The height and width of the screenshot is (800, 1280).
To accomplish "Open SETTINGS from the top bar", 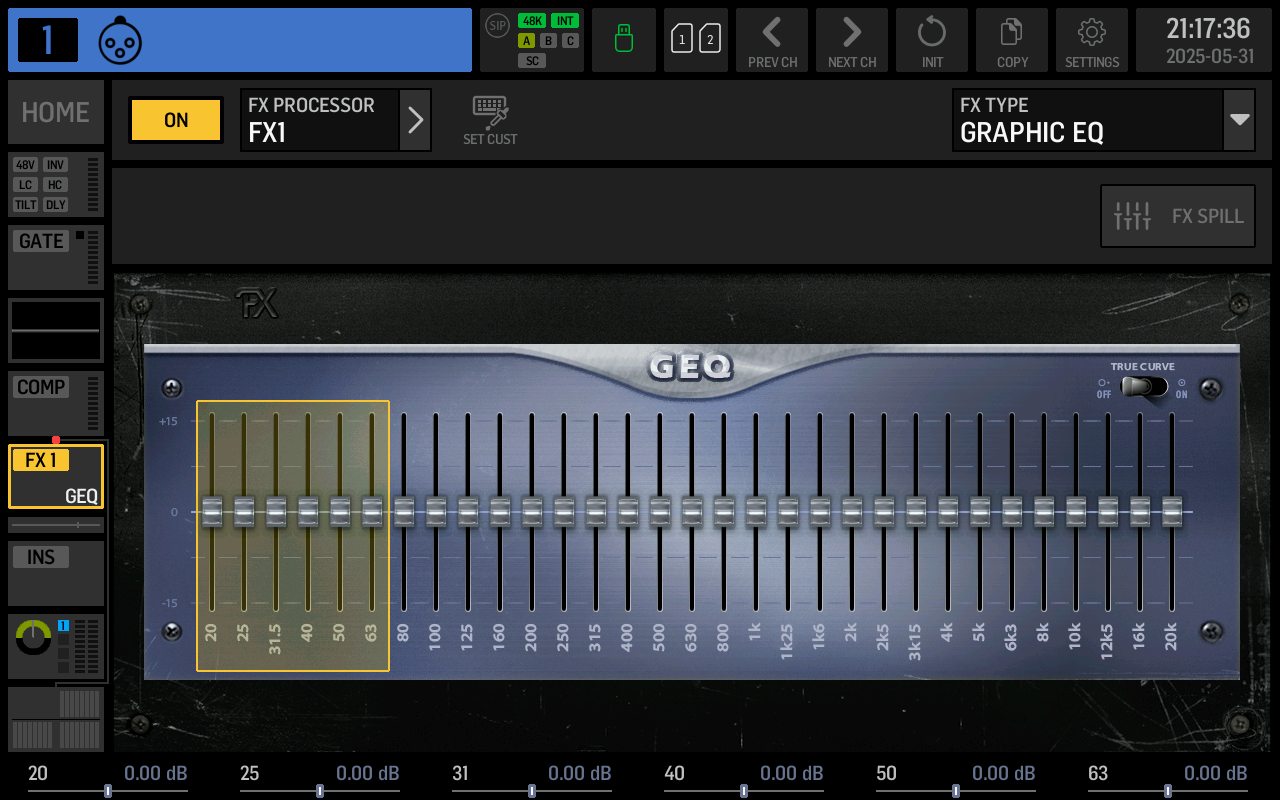I will point(1091,40).
